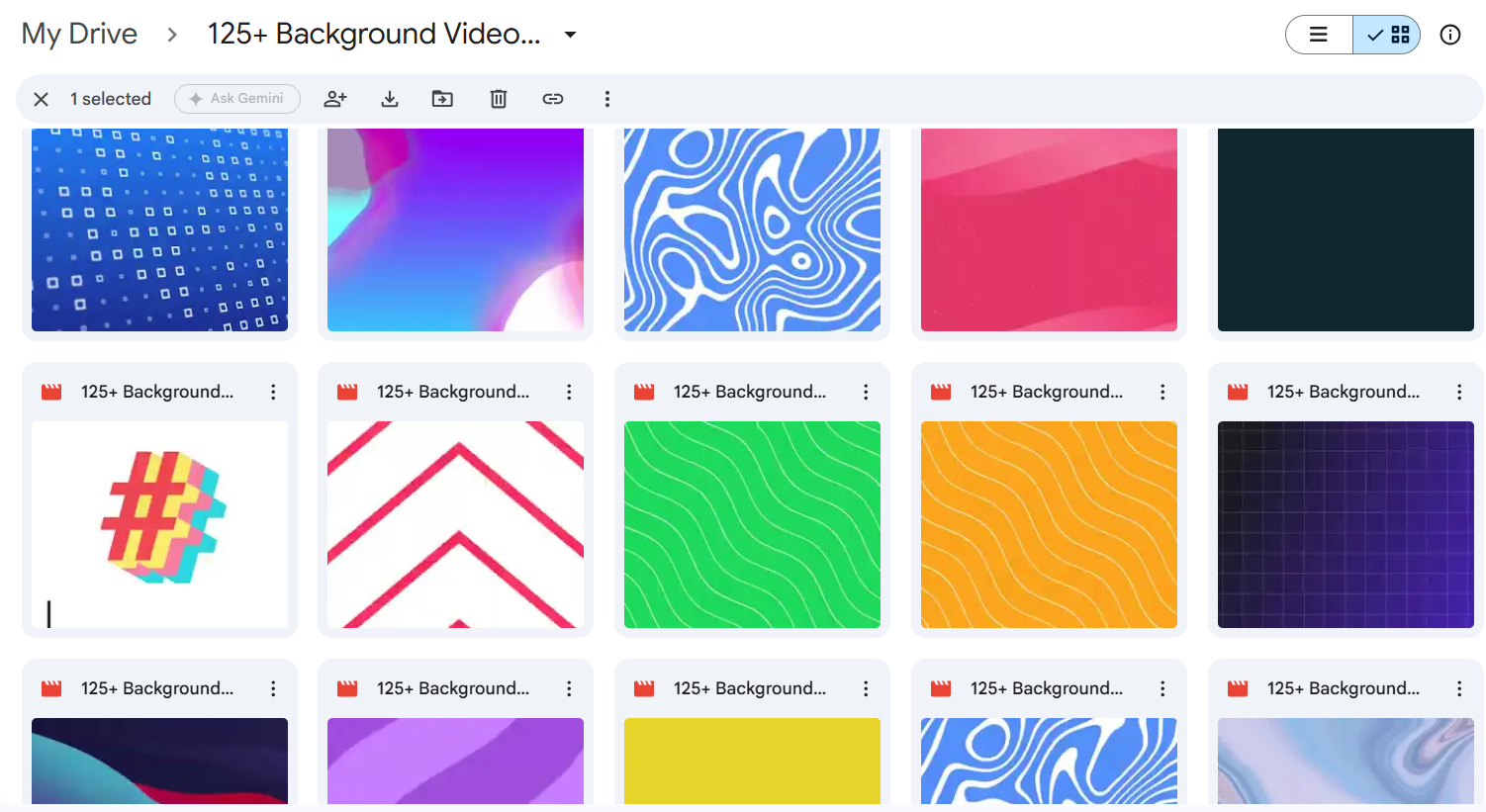
Task: Open more options for the orange wavy video card
Action: point(1162,393)
